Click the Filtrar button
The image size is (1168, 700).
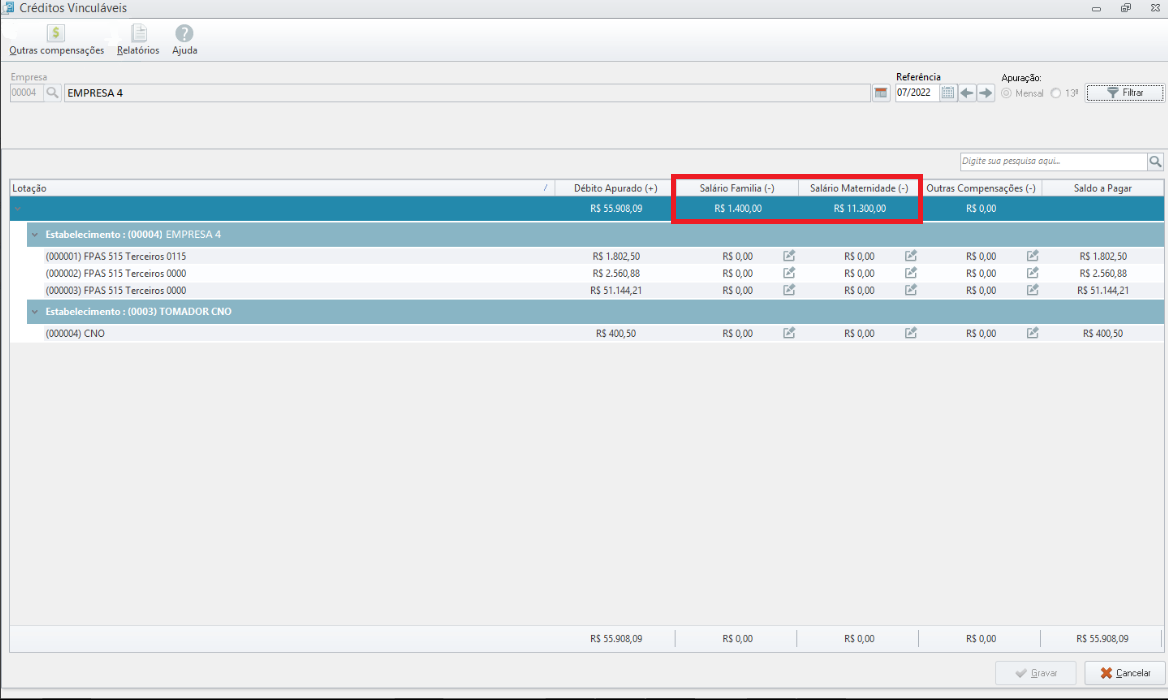1125,93
